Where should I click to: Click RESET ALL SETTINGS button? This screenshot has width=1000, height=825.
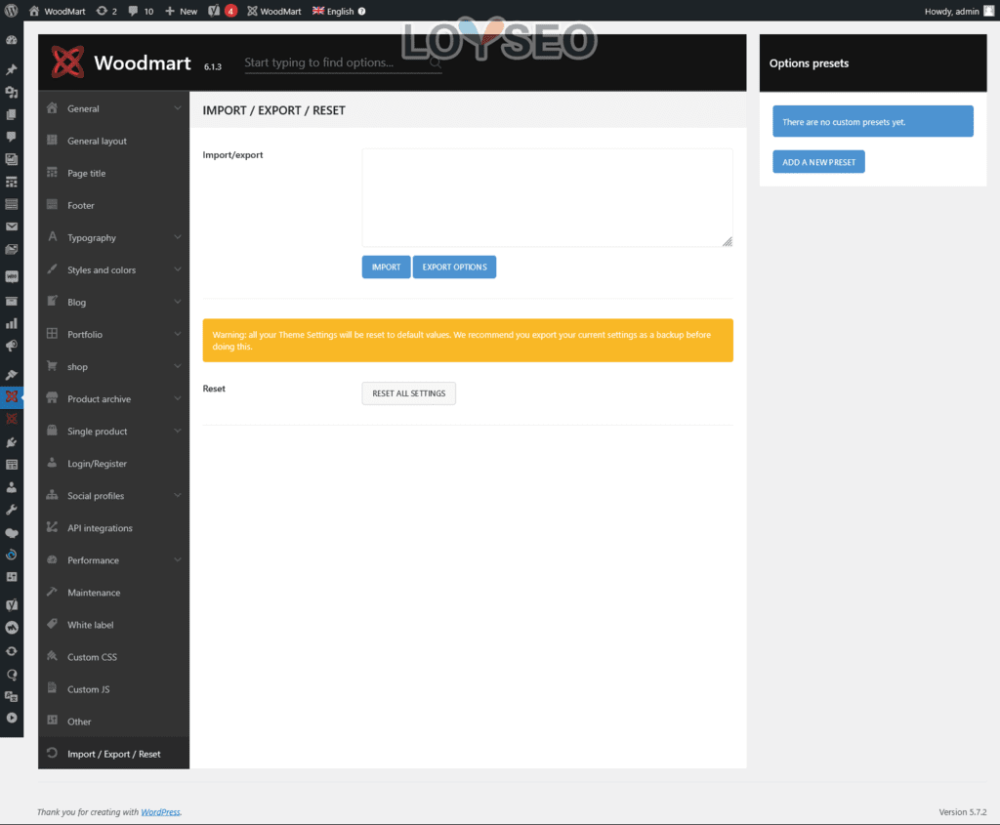(409, 393)
